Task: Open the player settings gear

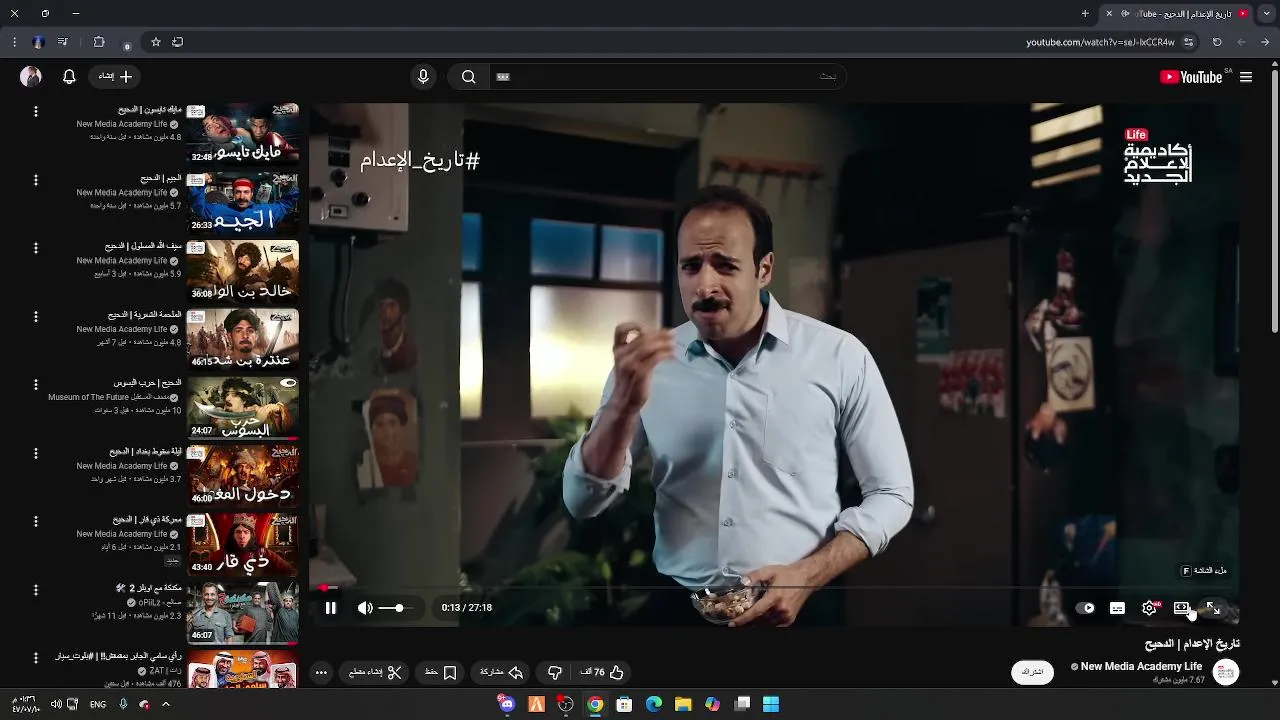Action: tap(1150, 607)
